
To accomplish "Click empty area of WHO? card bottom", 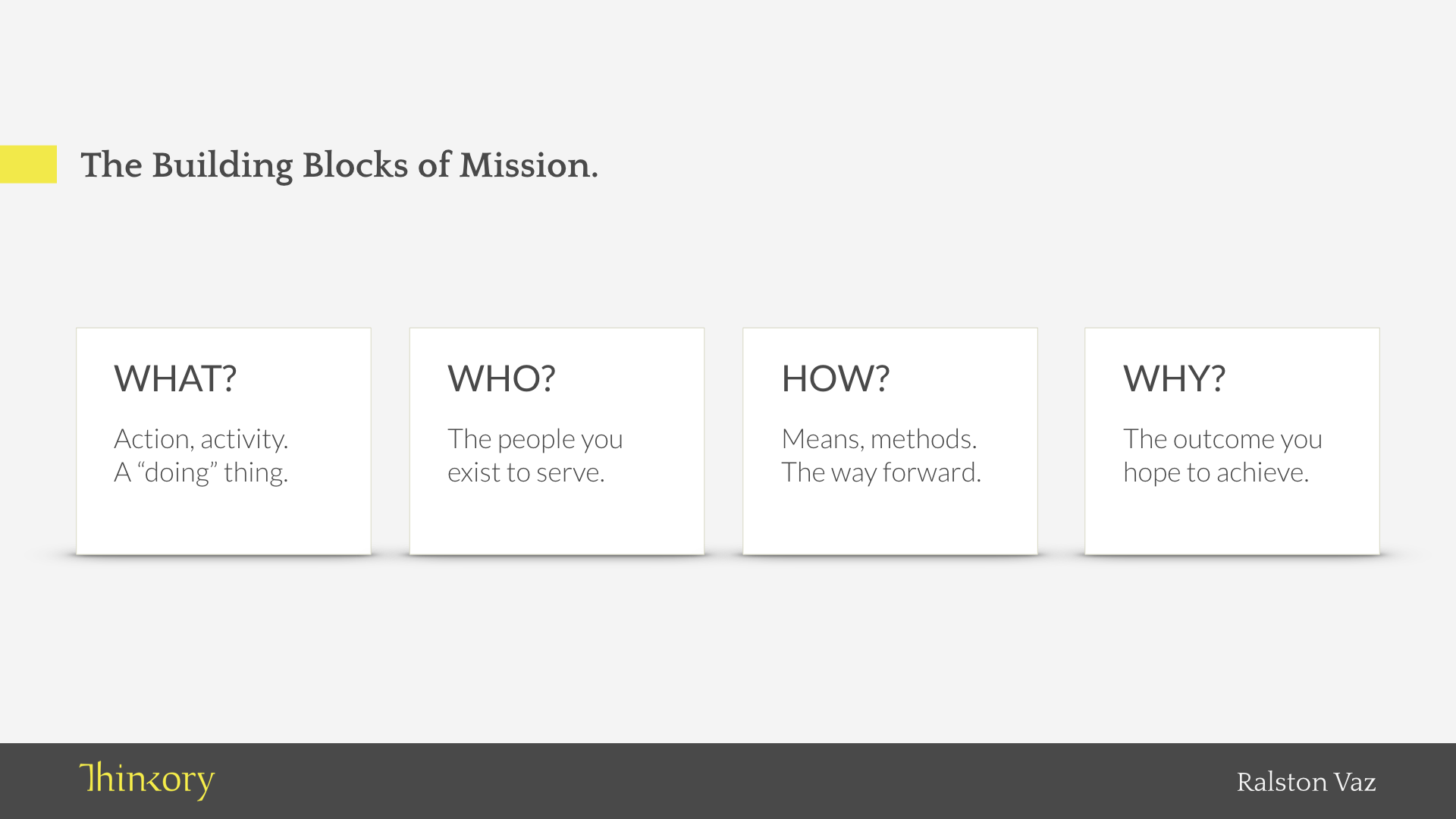I will point(557,522).
